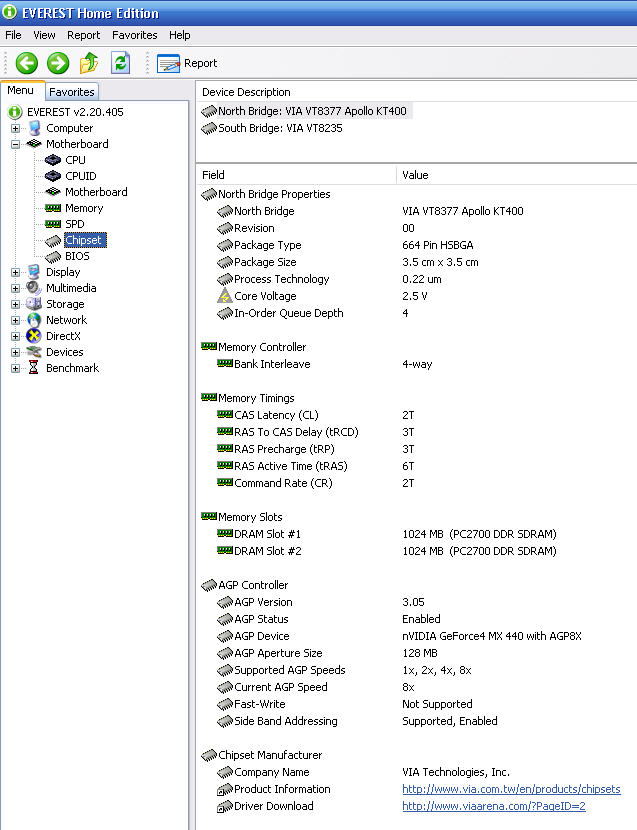
Task: Click the Core Voltage warning icon
Action: (225, 296)
